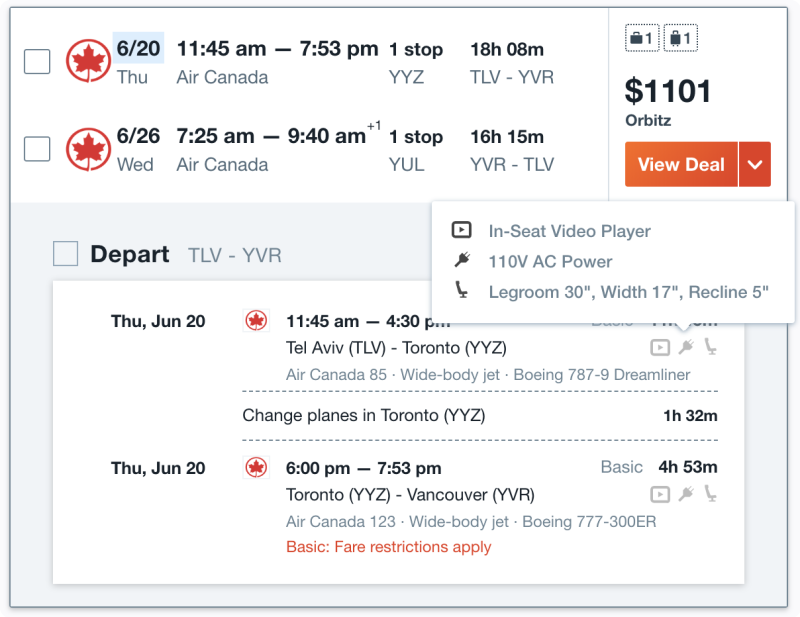The image size is (800, 617).
Task: Click Basic: Fare restrictions apply link
Action: pos(388,547)
